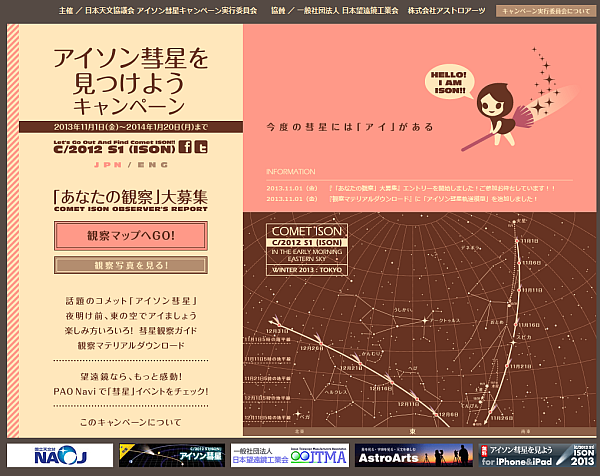The width and height of the screenshot is (600, 476).
Task: Open the Twitter icon link
Action: point(201,148)
